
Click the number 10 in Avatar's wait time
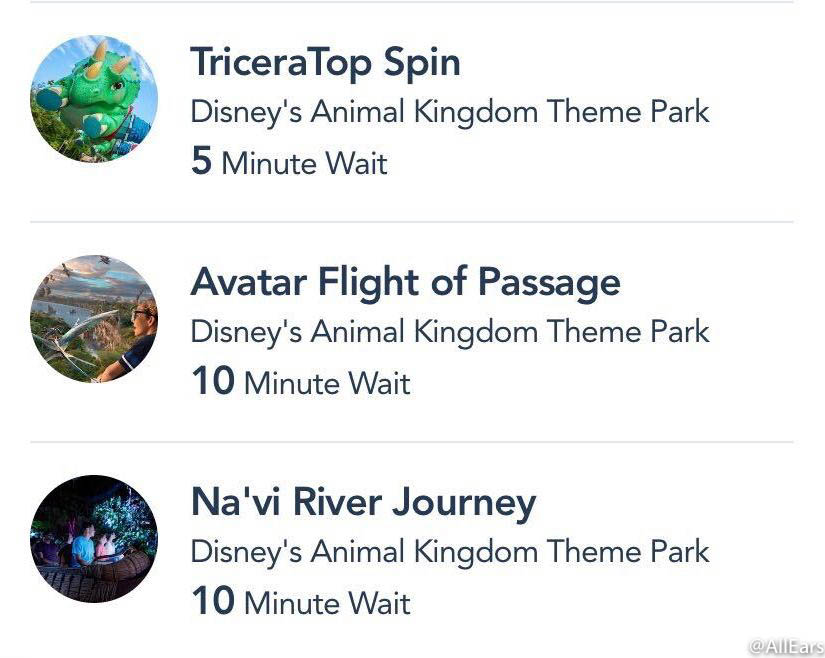coord(213,380)
